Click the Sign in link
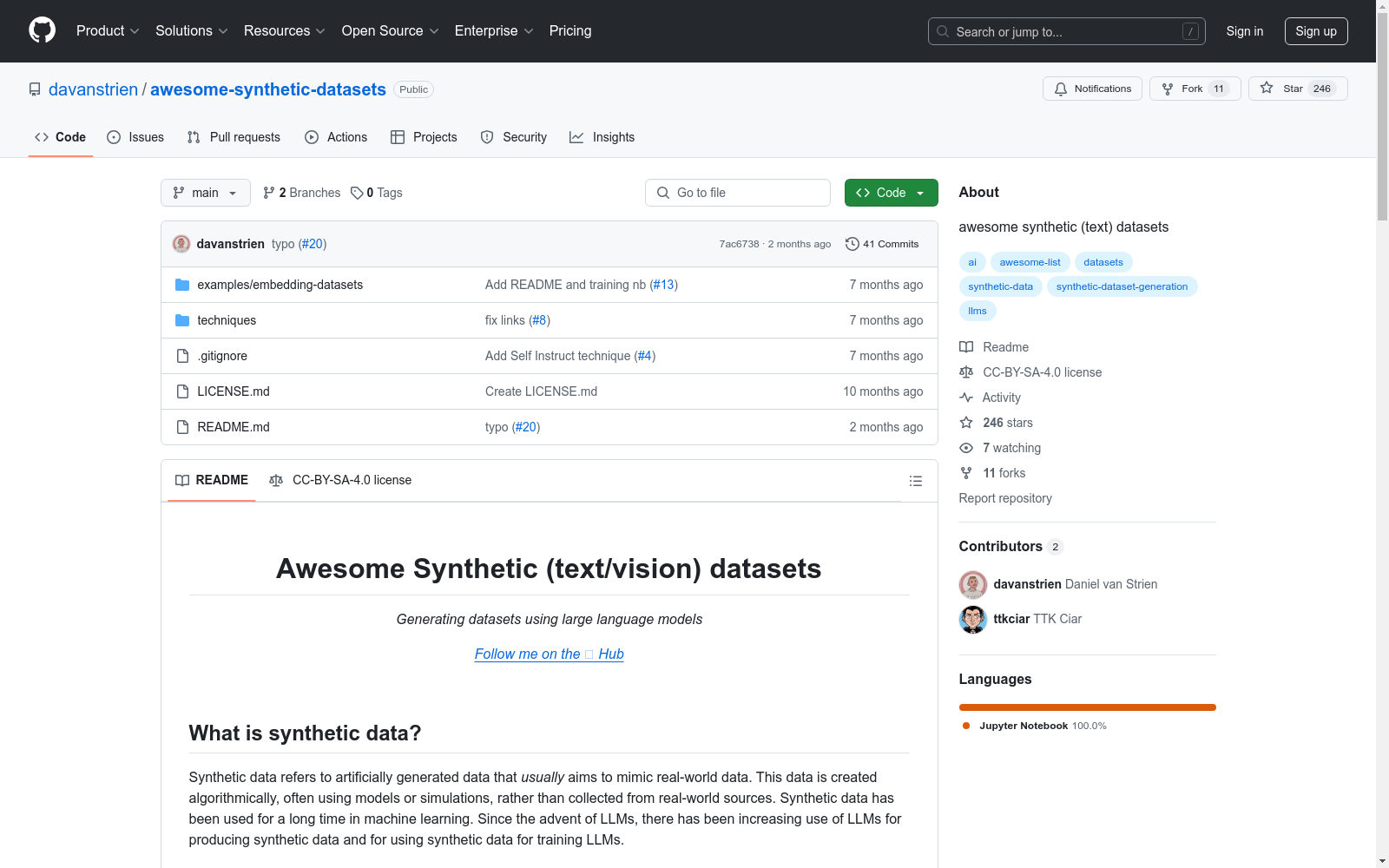1389x868 pixels. (1245, 31)
